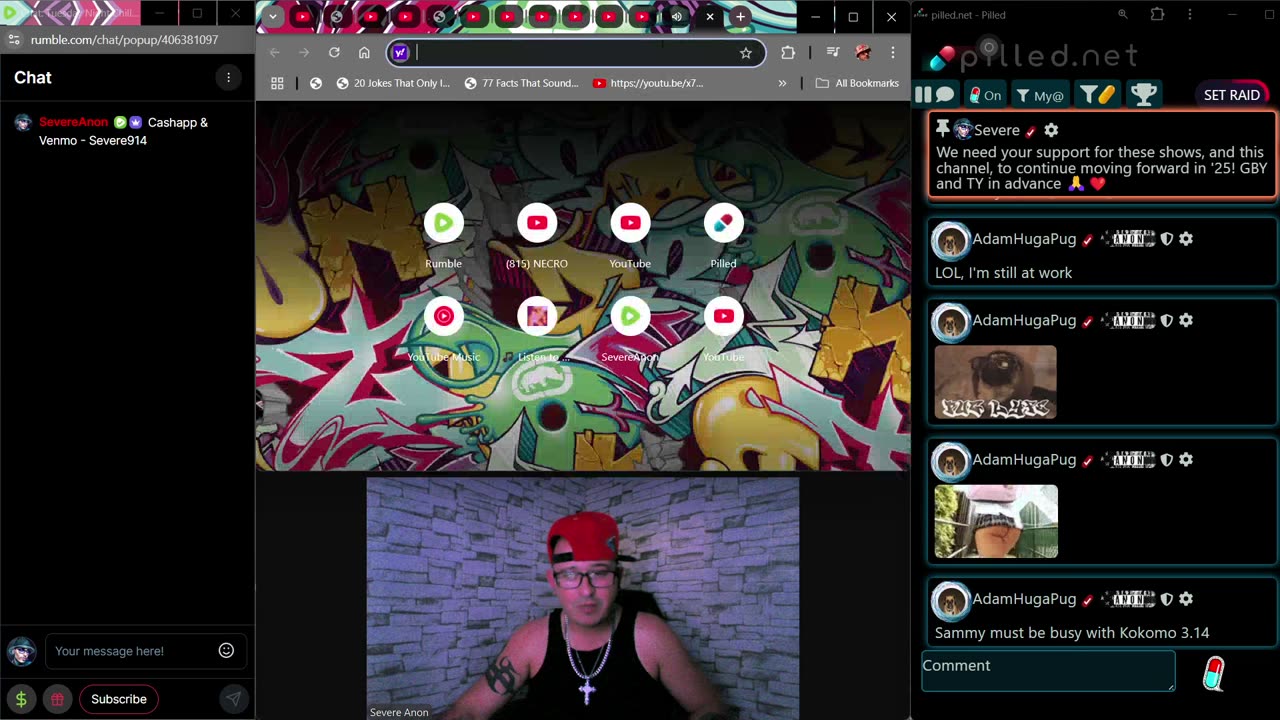Click the 'Severe Anon' webcam label
This screenshot has width=1280, height=720.
(399, 712)
